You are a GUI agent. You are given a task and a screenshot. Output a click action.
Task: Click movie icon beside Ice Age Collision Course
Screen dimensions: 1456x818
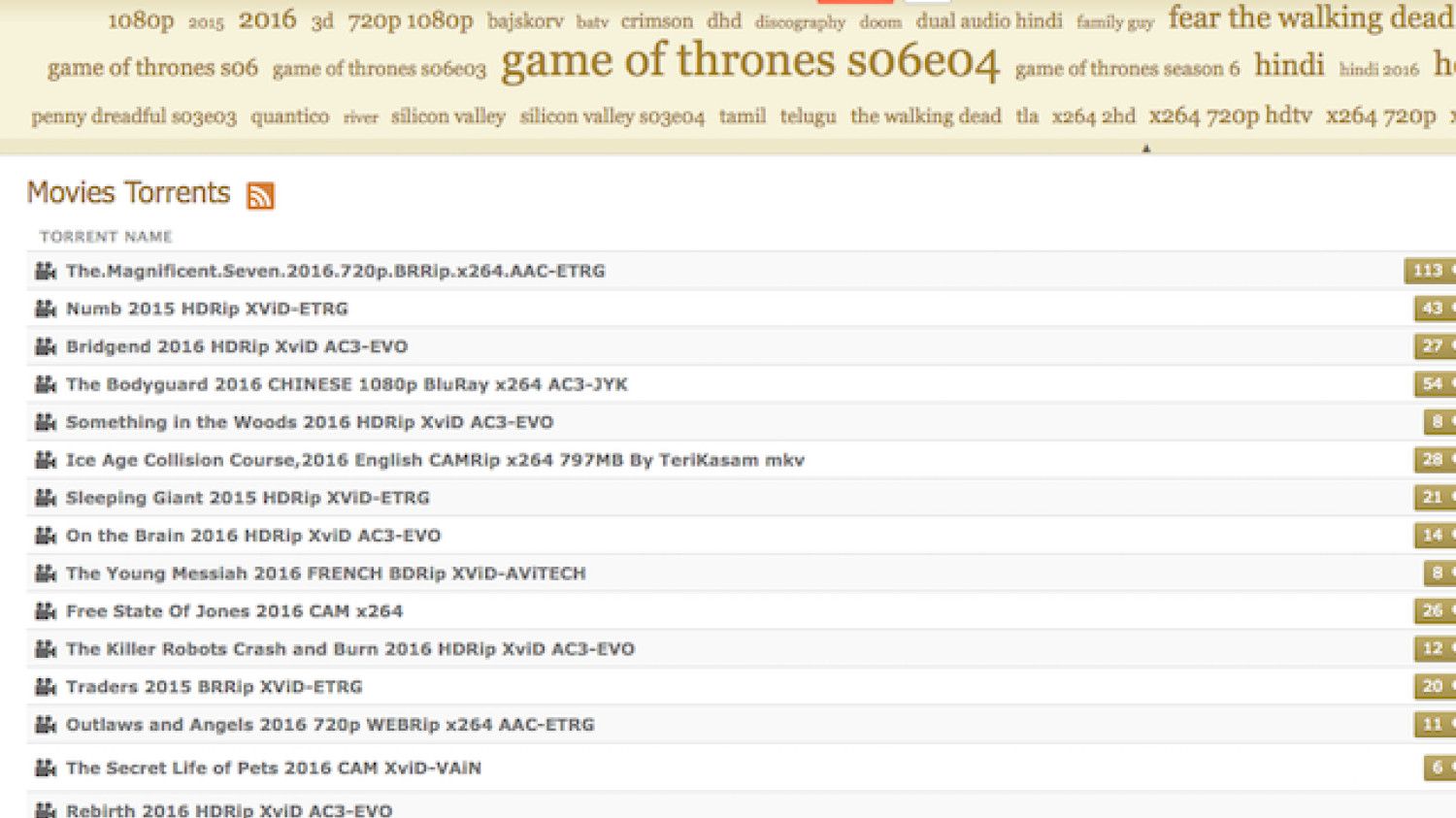tap(46, 460)
